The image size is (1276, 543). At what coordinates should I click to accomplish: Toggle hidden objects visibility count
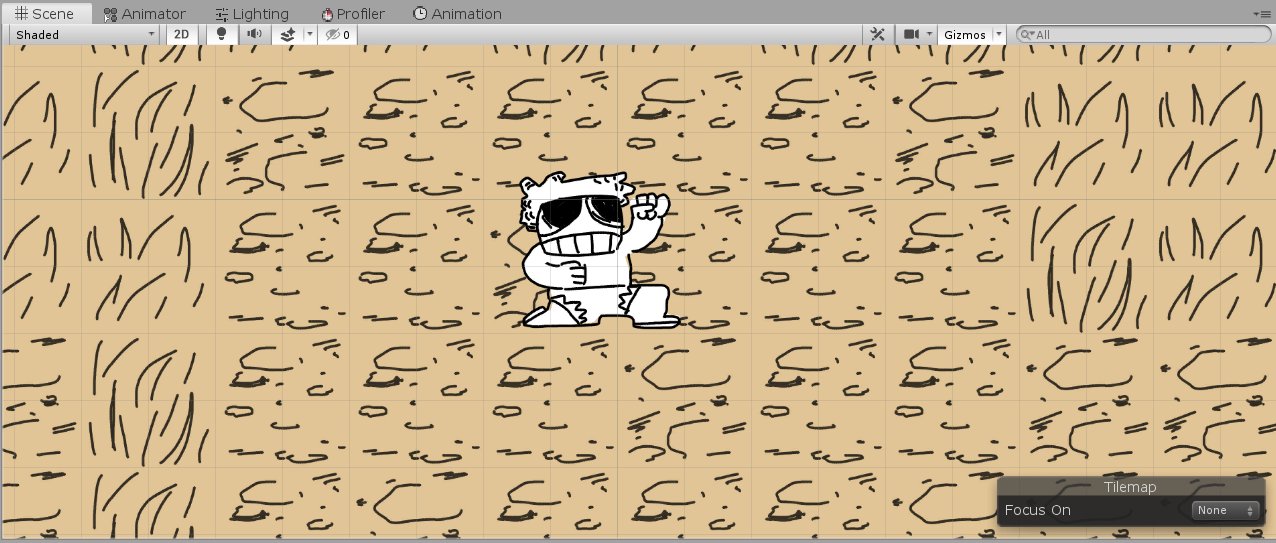click(338, 34)
